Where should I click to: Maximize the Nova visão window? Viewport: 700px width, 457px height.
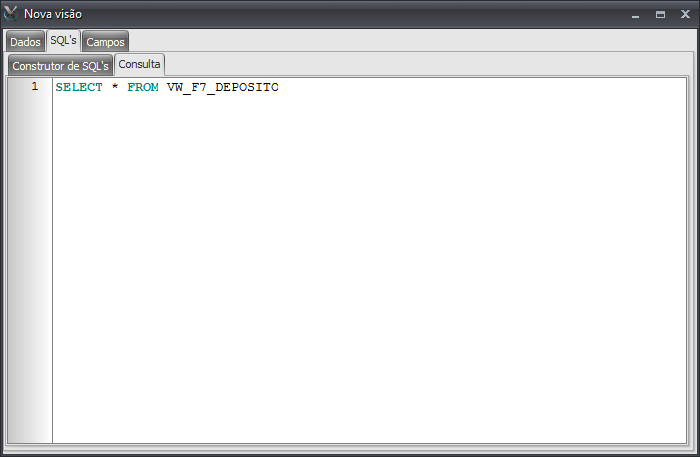660,15
